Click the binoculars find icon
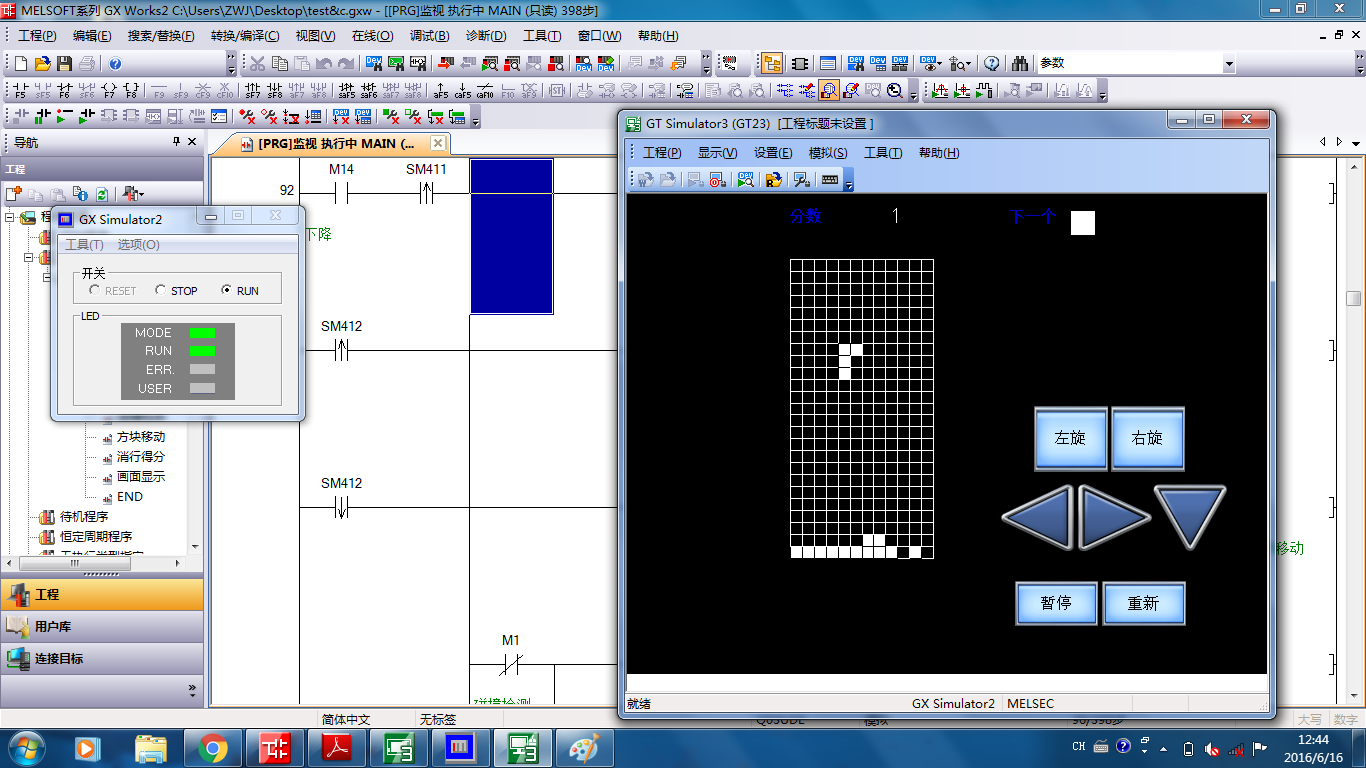1366x768 pixels. 1019,64
